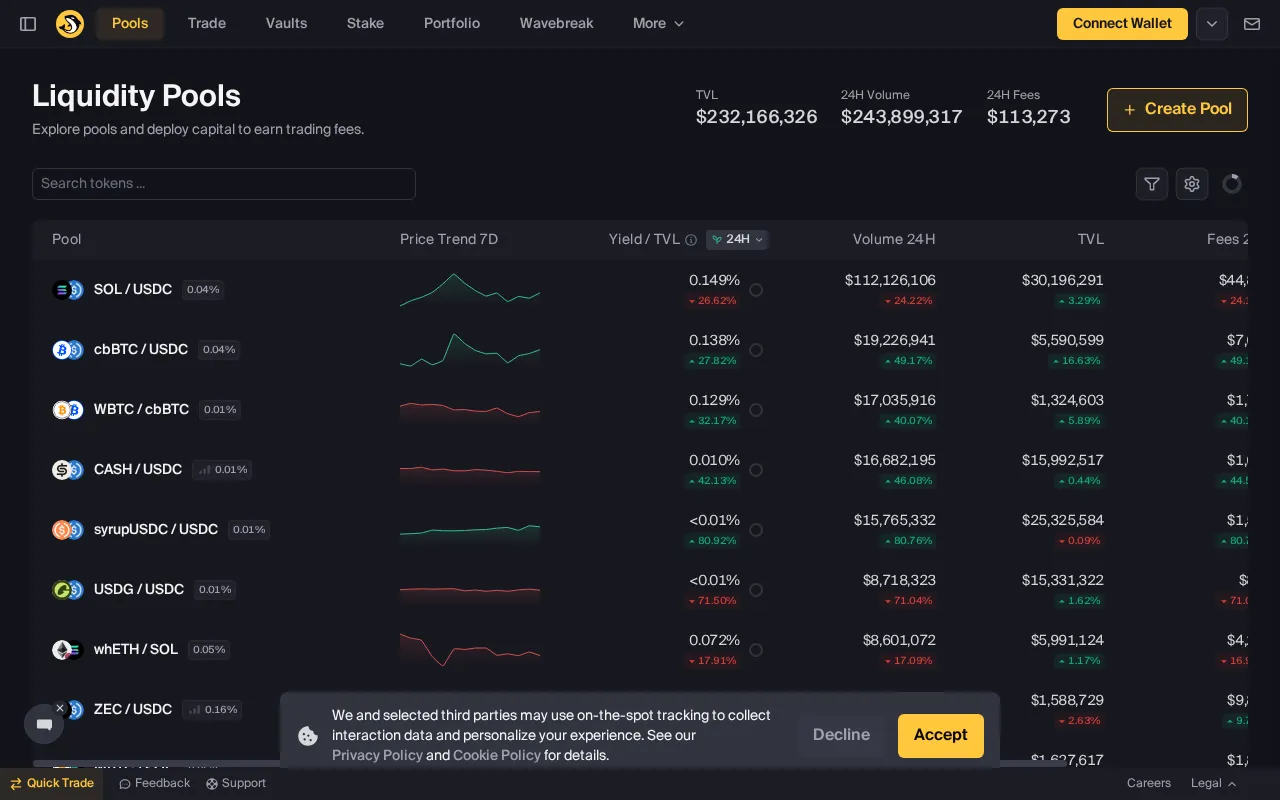Click the 0.04% fee badge on cbBTC / USDC
Screen dimensions: 1280x800
click(x=219, y=350)
